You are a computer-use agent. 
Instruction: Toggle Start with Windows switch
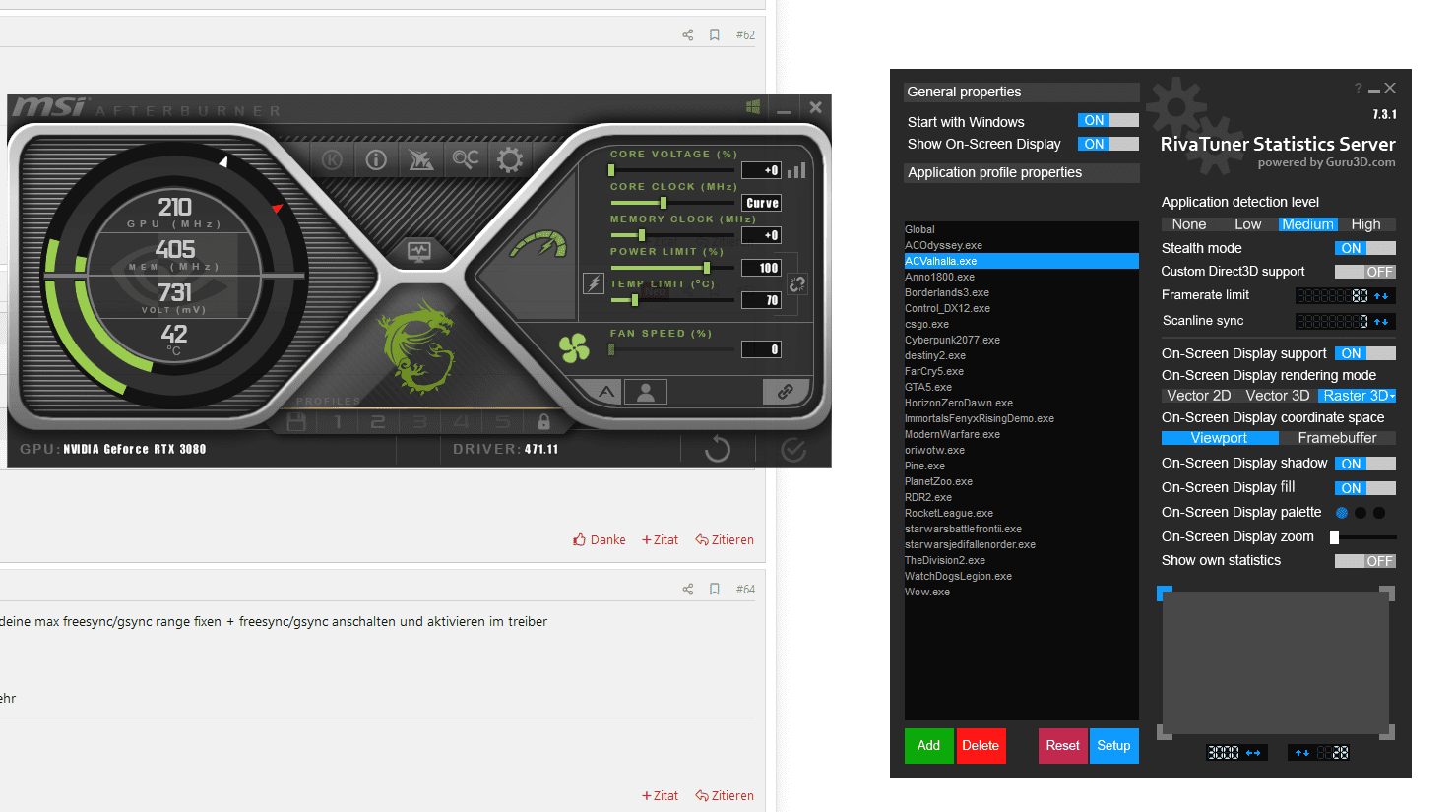(1108, 120)
